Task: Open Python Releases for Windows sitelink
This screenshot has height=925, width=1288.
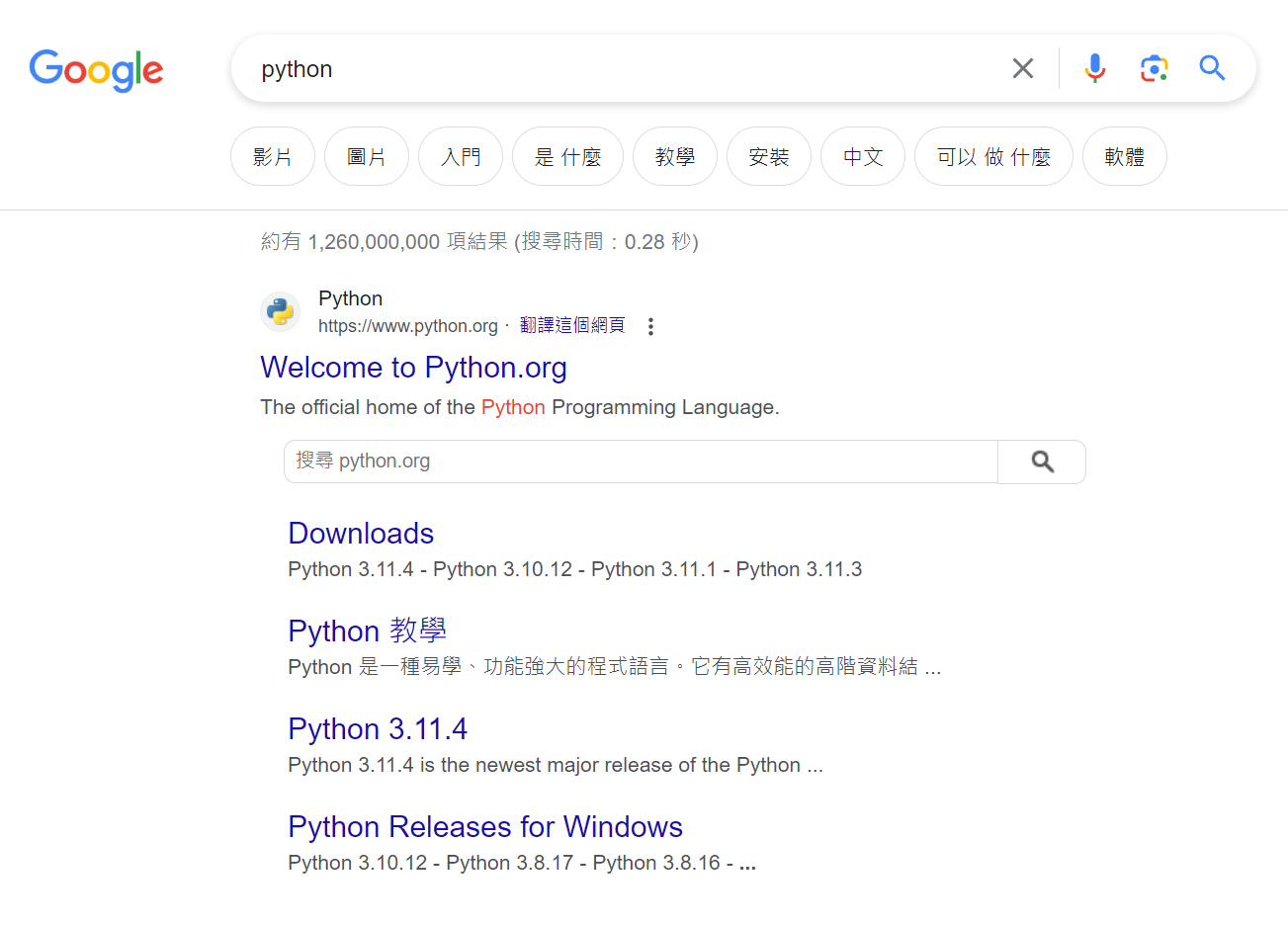Action: point(485,827)
